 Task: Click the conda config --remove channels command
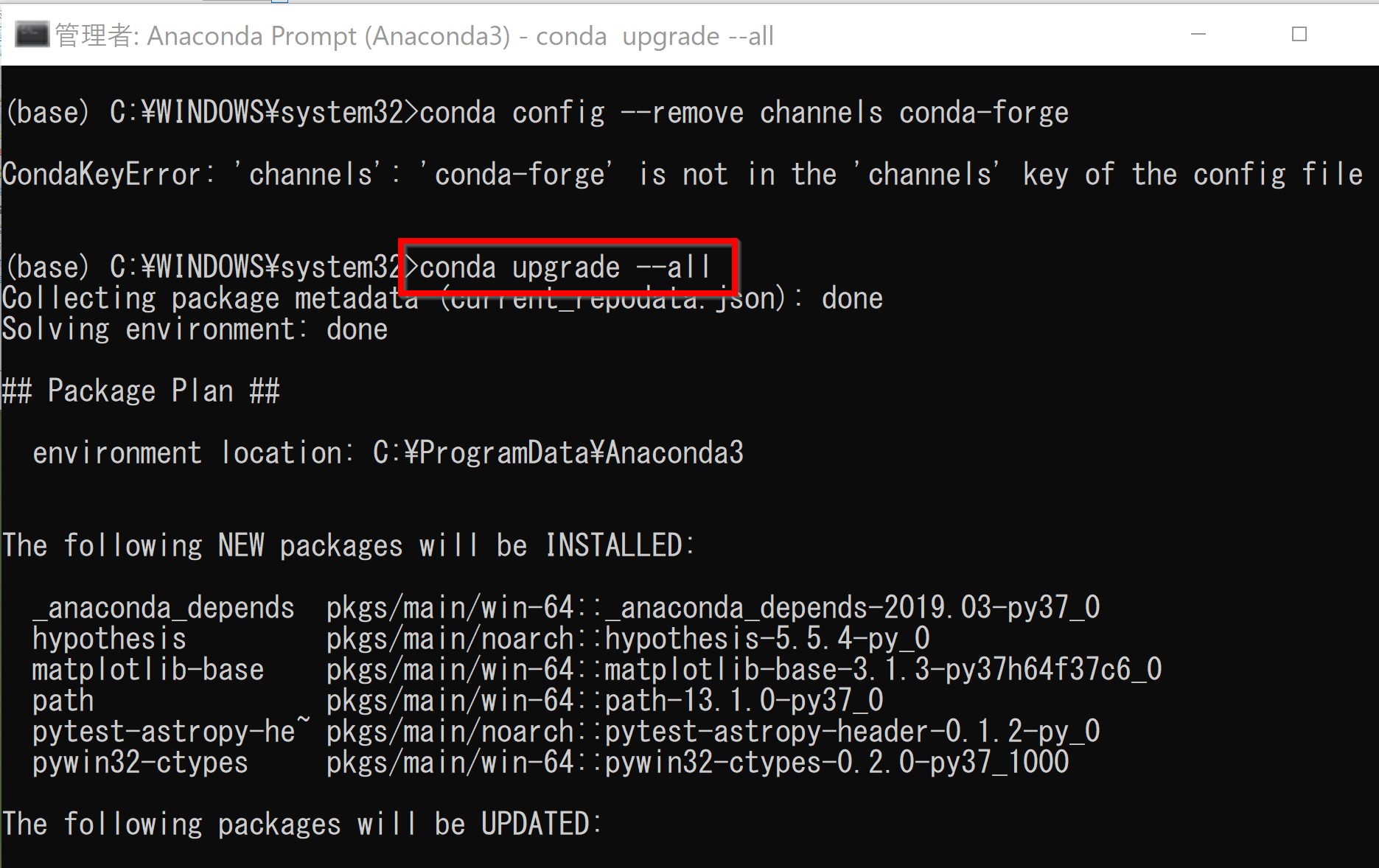(744, 113)
